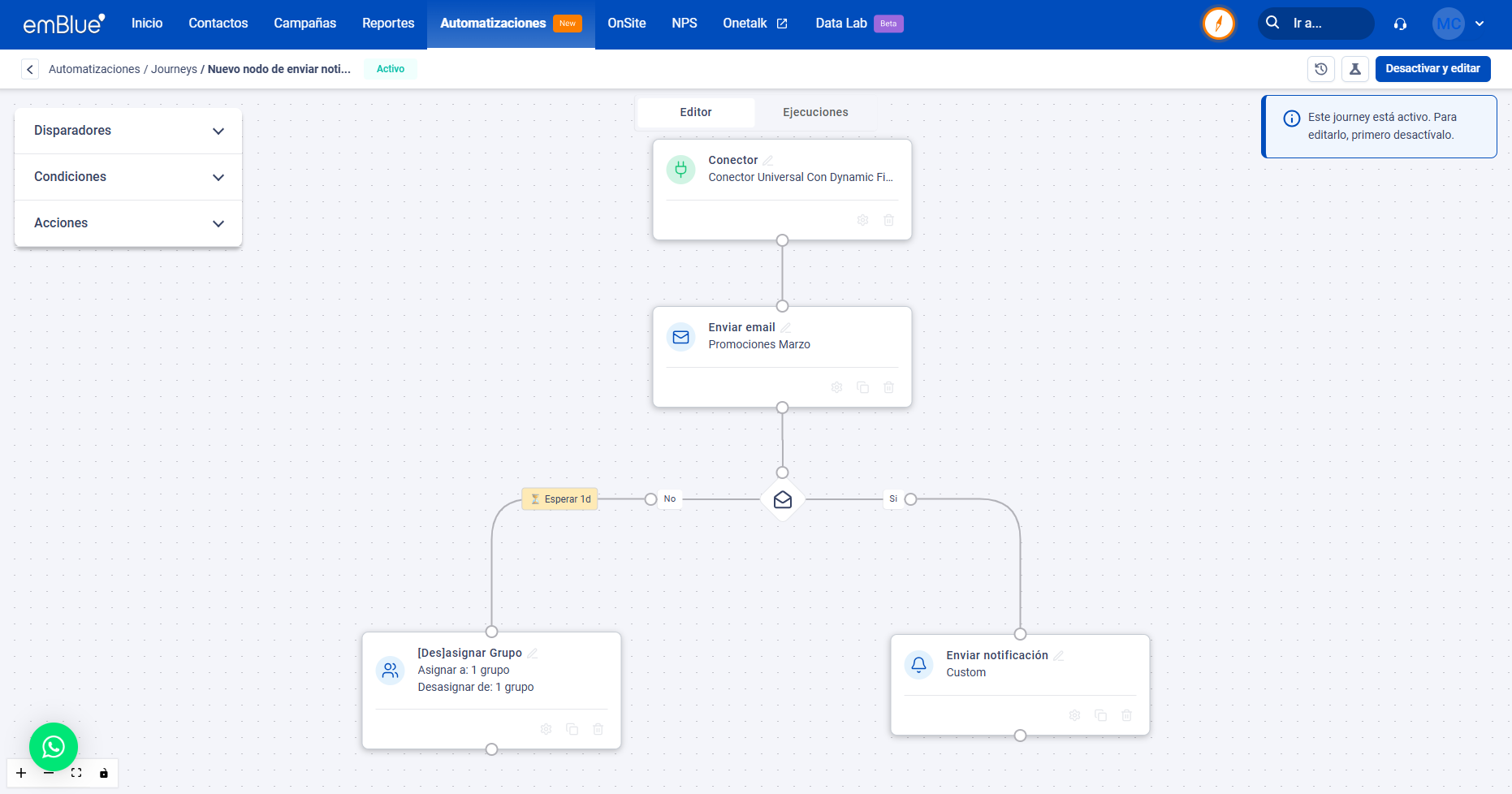This screenshot has width=1512, height=794.
Task: Click the Journeys breadcrumb link
Action: point(174,69)
